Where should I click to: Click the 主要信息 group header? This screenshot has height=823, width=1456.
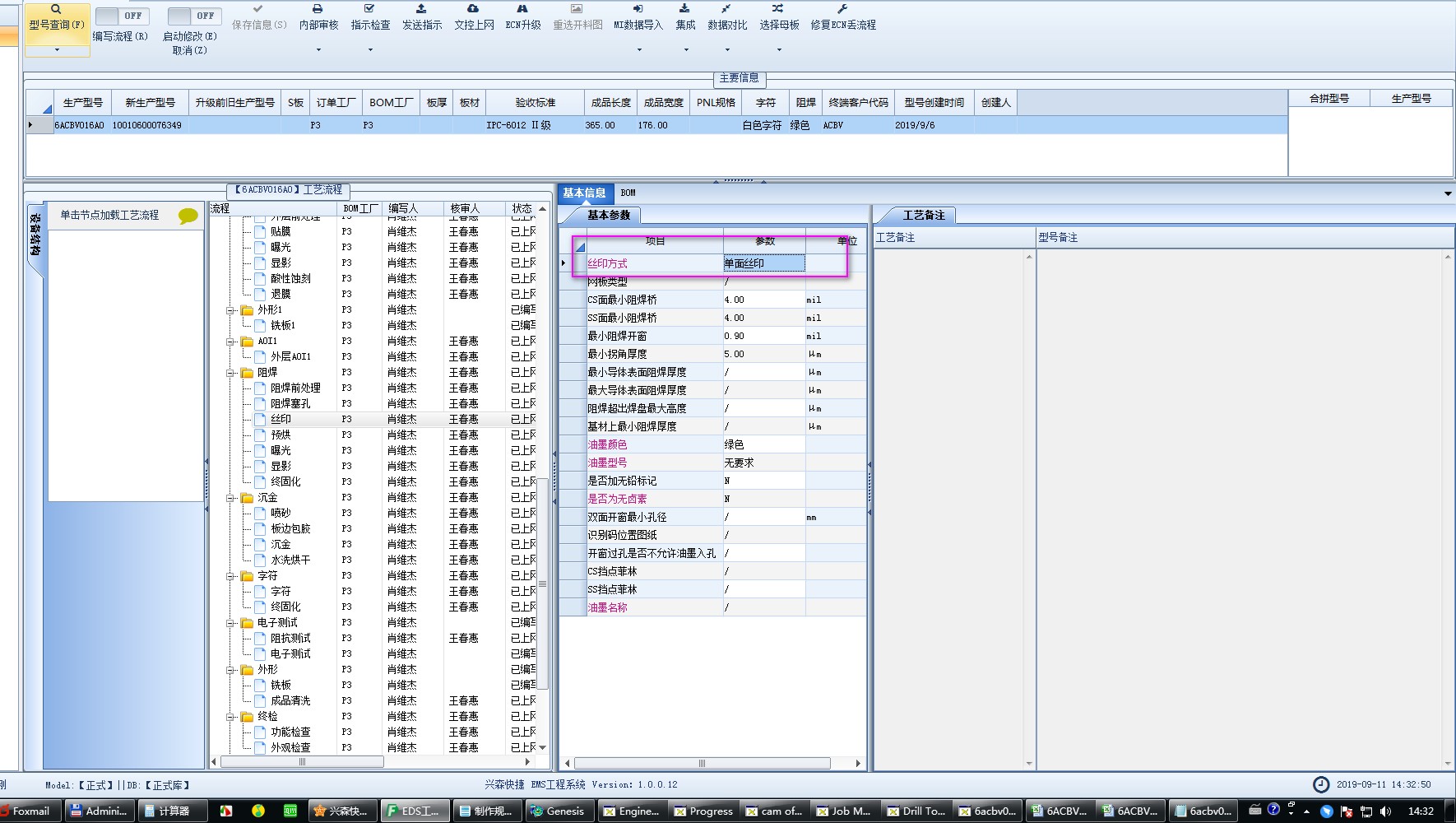point(739,78)
